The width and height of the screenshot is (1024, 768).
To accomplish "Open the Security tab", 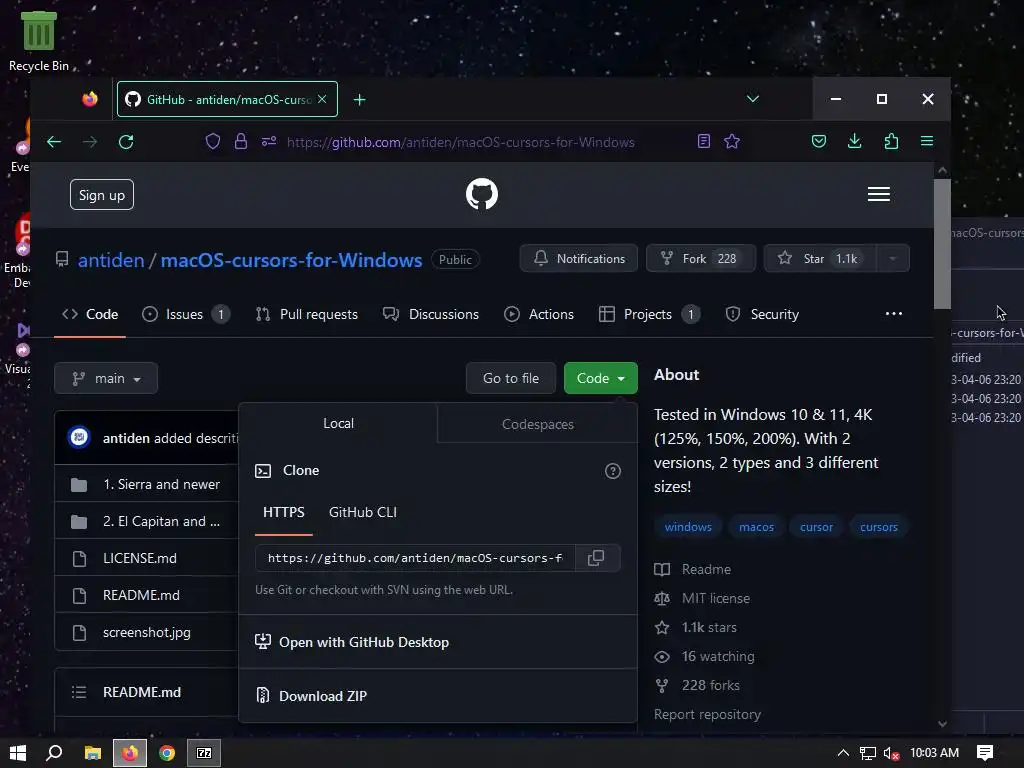I will pos(763,314).
